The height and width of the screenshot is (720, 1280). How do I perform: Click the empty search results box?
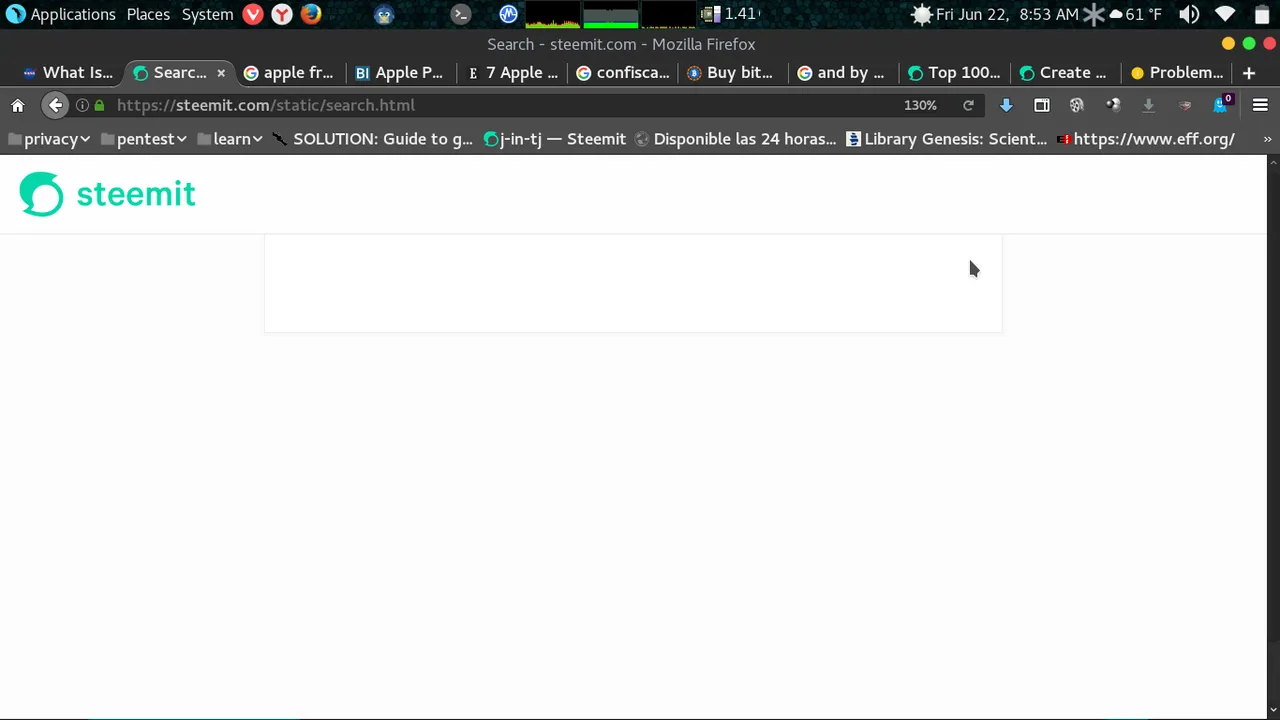(x=633, y=284)
